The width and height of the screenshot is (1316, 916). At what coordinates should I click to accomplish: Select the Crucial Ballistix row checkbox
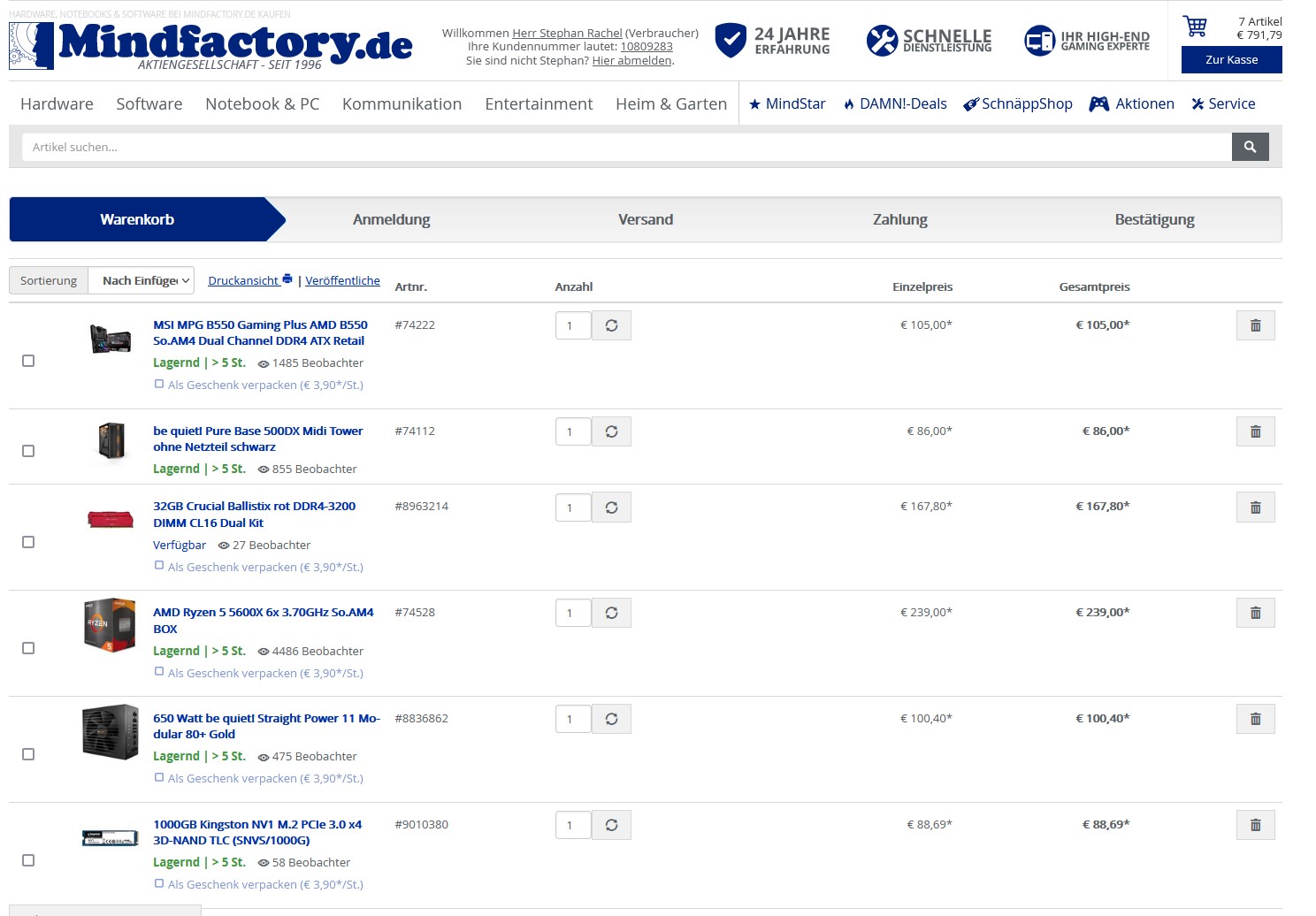pyautogui.click(x=28, y=542)
